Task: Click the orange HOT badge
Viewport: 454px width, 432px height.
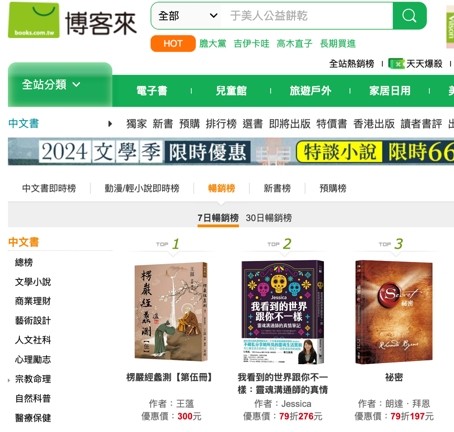Action: pyautogui.click(x=173, y=44)
